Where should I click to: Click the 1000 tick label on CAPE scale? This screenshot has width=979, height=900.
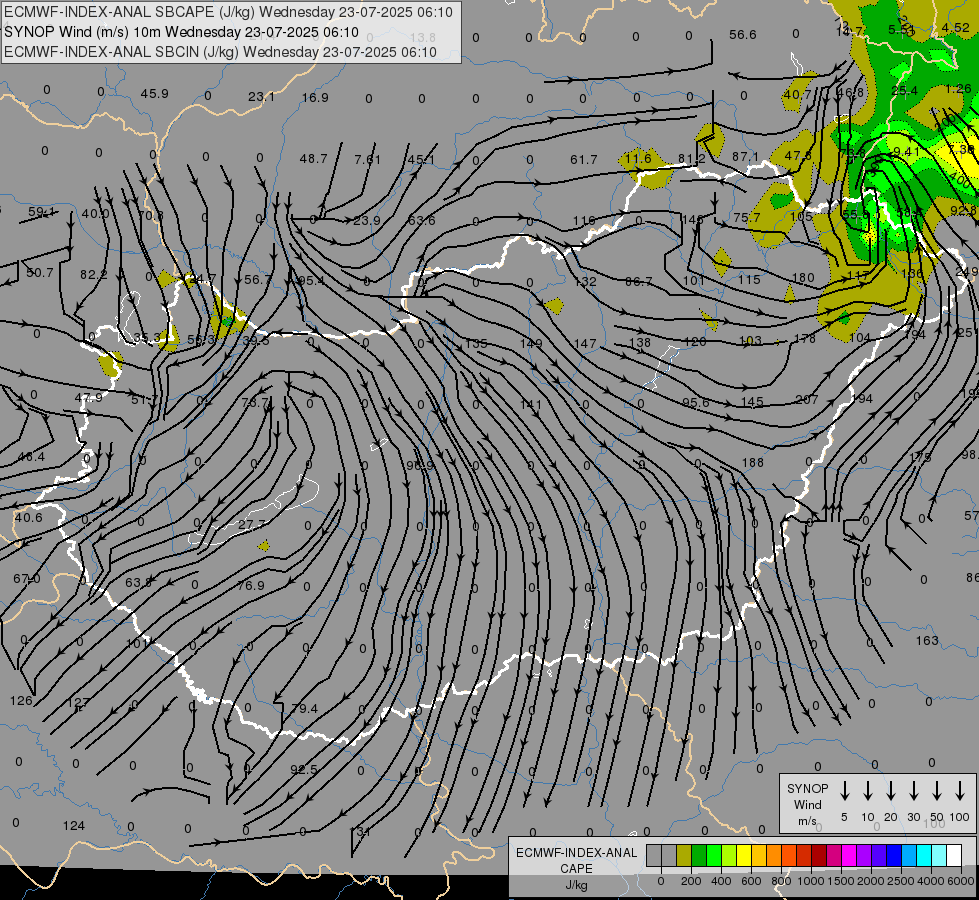tap(811, 881)
